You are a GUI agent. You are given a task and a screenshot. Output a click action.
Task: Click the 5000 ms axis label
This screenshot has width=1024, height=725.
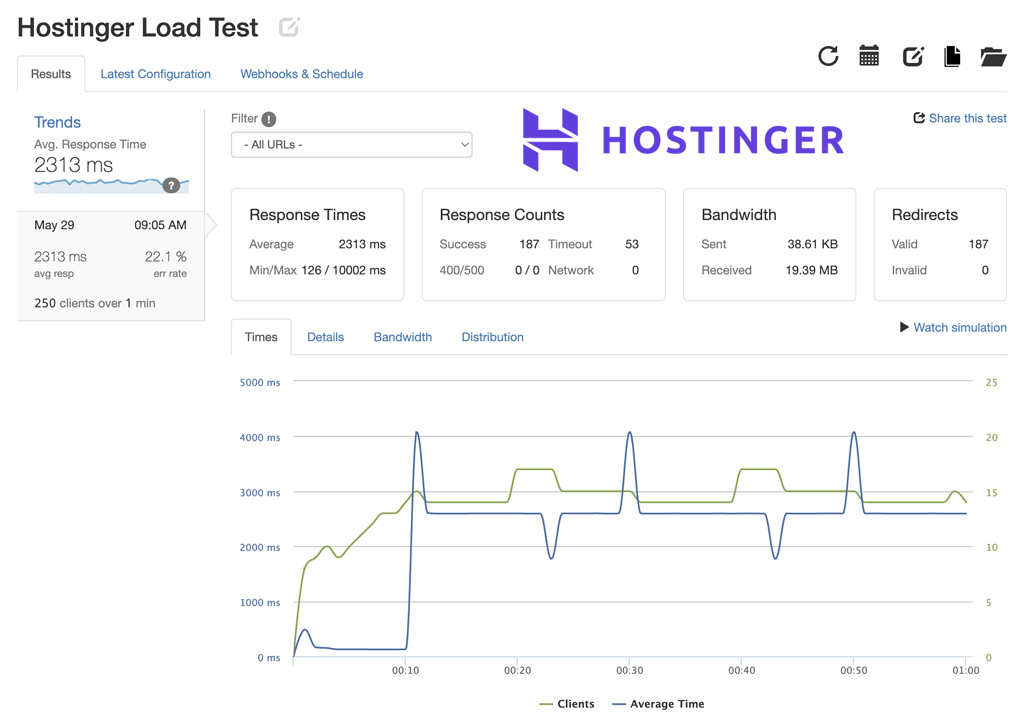click(260, 382)
